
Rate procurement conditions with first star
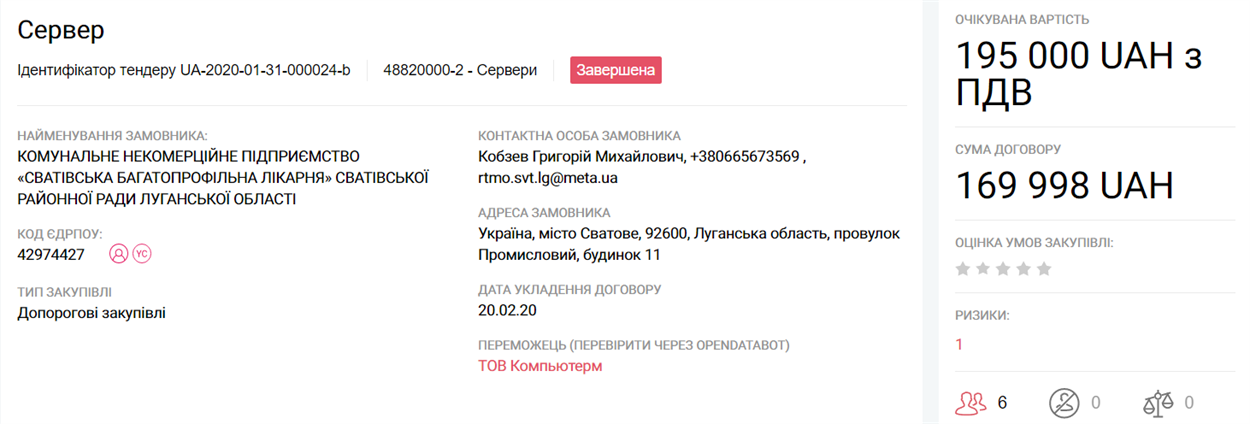(x=964, y=268)
